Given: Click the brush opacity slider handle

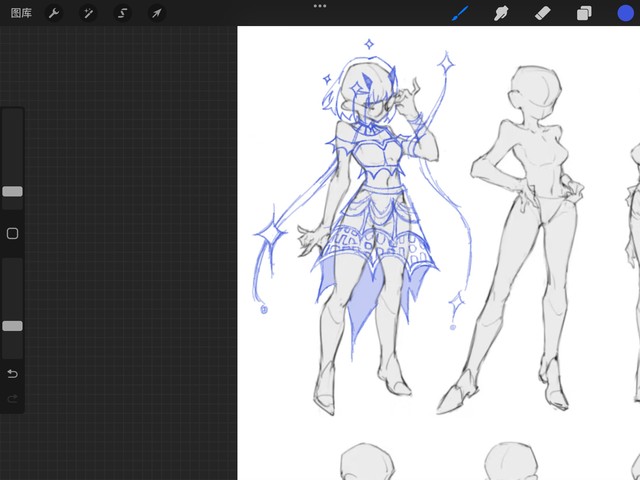Looking at the screenshot, I should [x=12, y=326].
